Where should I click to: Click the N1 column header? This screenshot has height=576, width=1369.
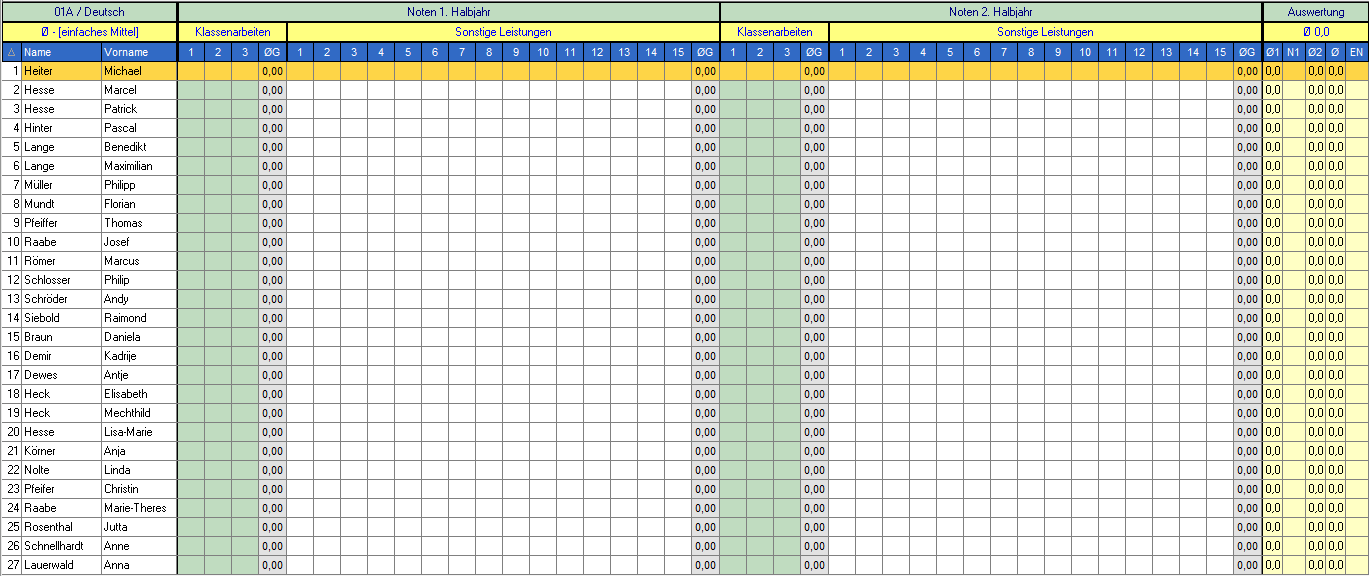1293,52
